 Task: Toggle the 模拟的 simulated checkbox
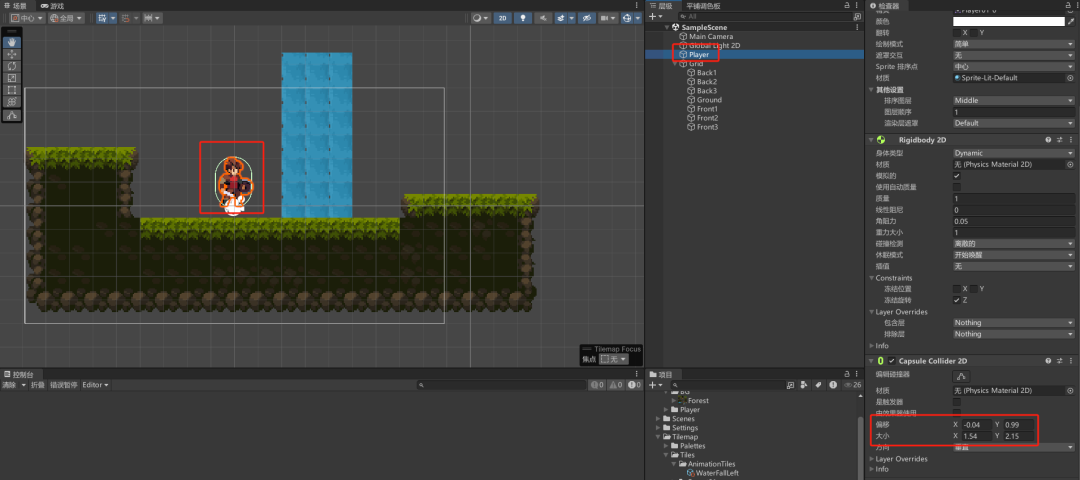pos(957,176)
